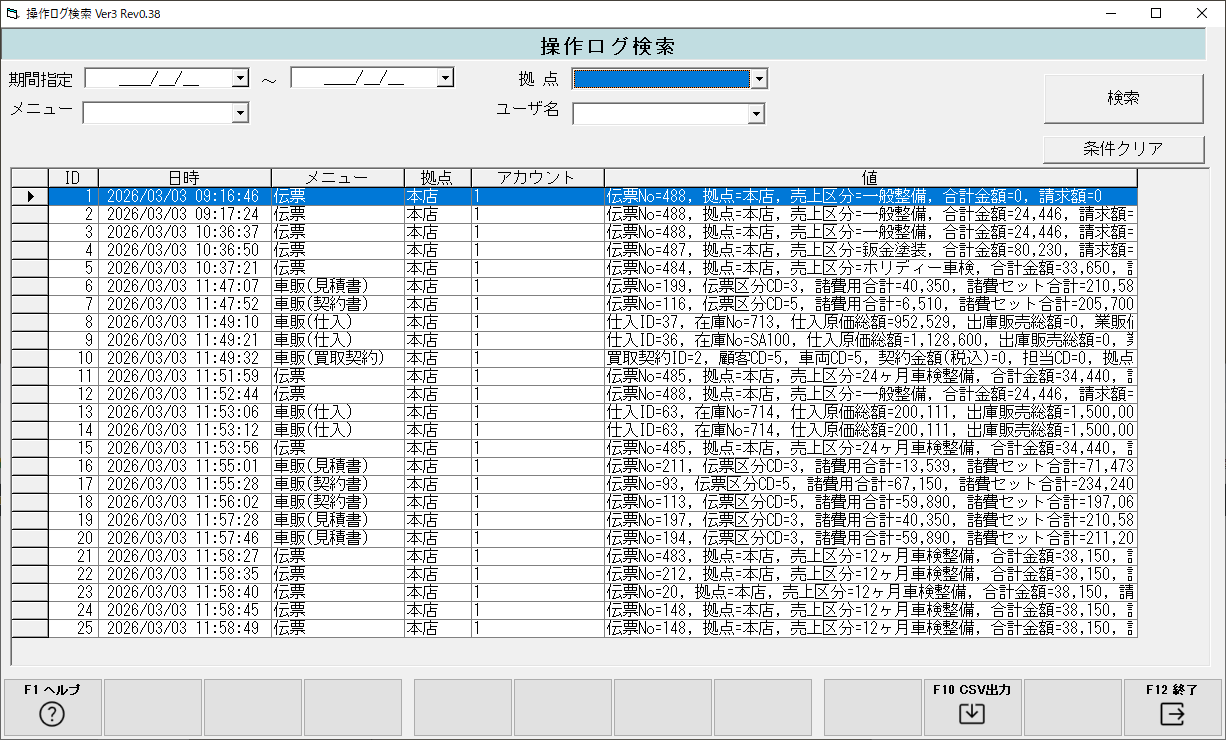1226x740 pixels.
Task: Click the F10 CSV export download icon
Action: (x=971, y=714)
